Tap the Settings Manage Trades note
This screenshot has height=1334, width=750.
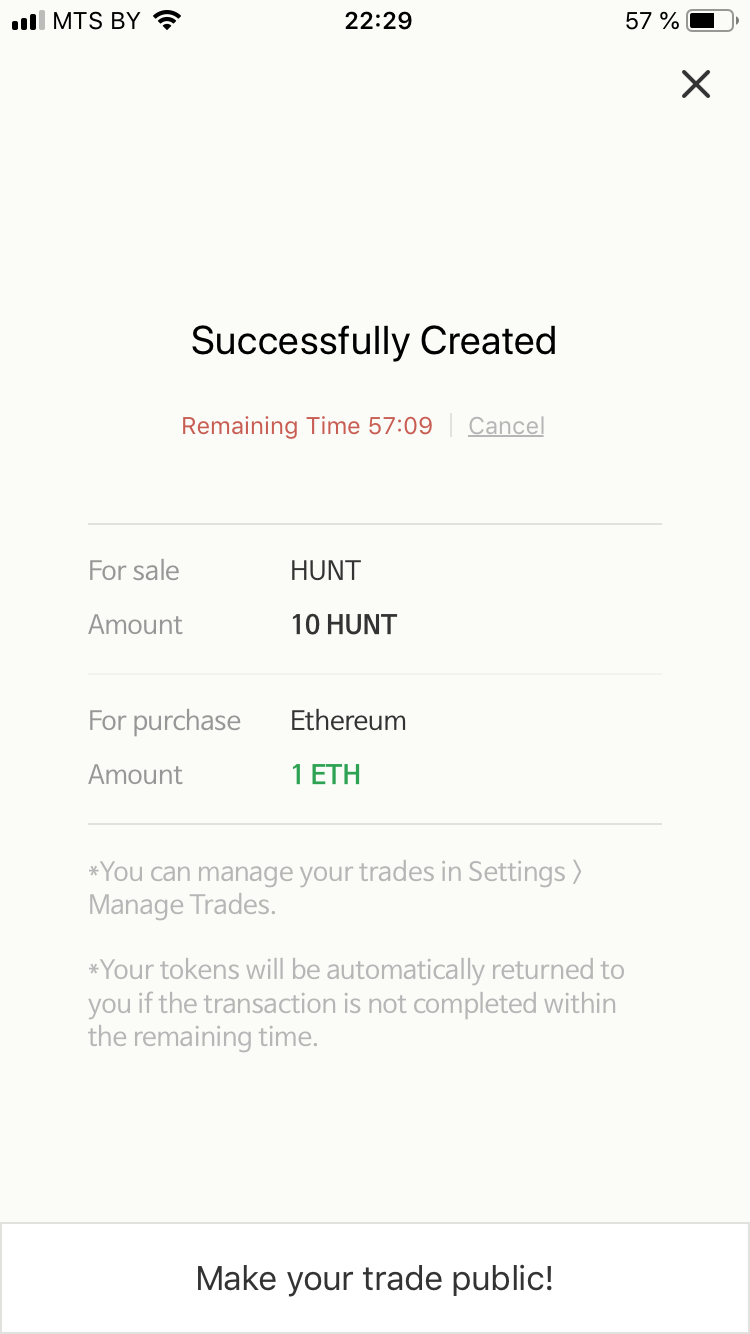[336, 888]
